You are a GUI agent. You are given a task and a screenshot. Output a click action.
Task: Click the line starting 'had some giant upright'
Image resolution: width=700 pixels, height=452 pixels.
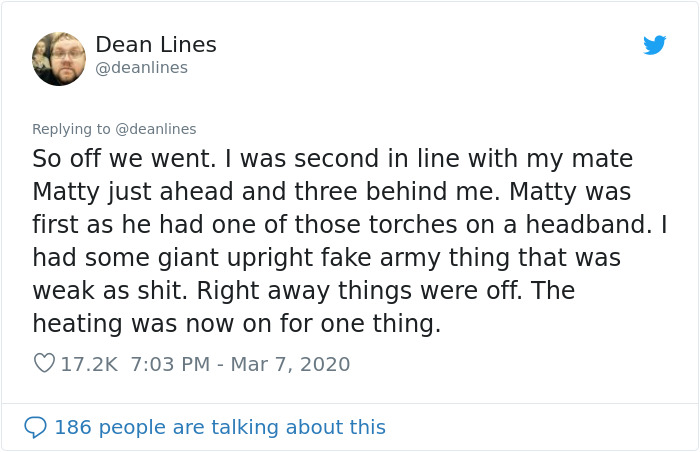click(326, 258)
